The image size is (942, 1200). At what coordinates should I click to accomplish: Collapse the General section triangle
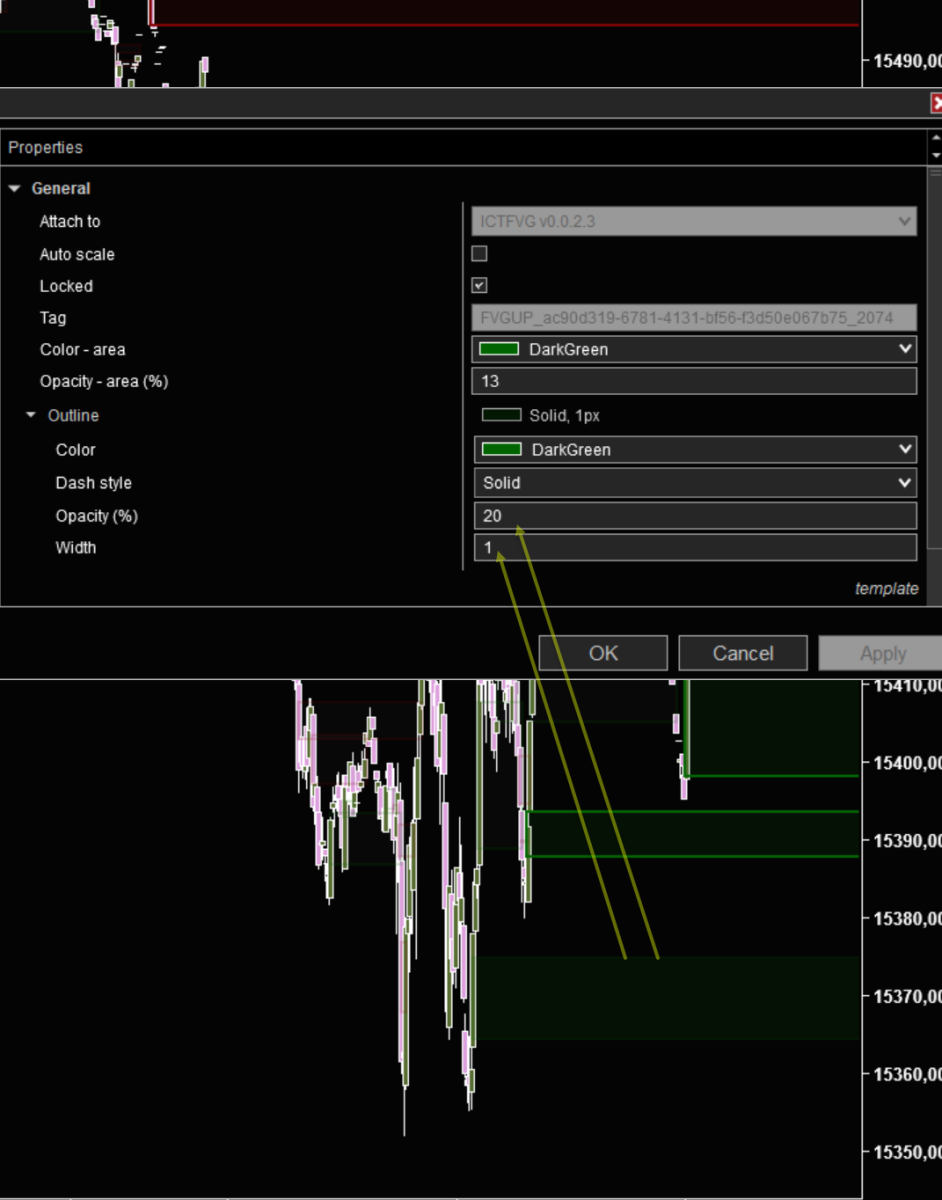14,188
